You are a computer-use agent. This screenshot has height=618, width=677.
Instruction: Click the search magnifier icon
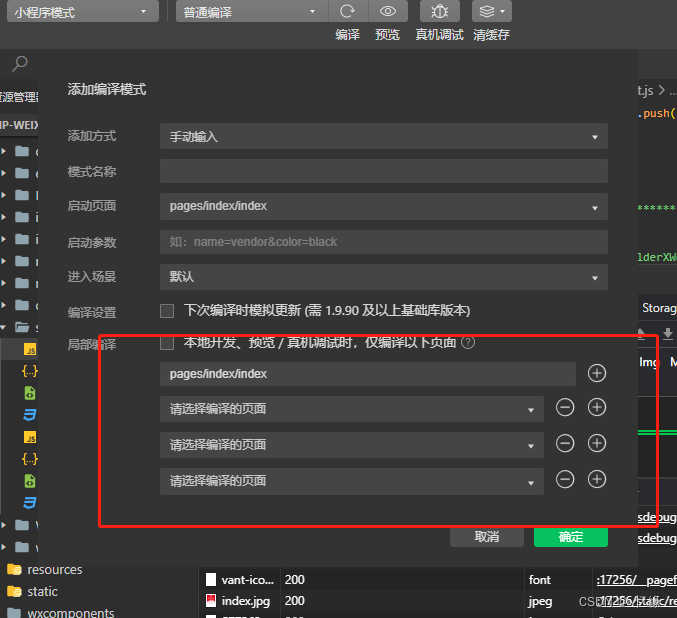(19, 64)
